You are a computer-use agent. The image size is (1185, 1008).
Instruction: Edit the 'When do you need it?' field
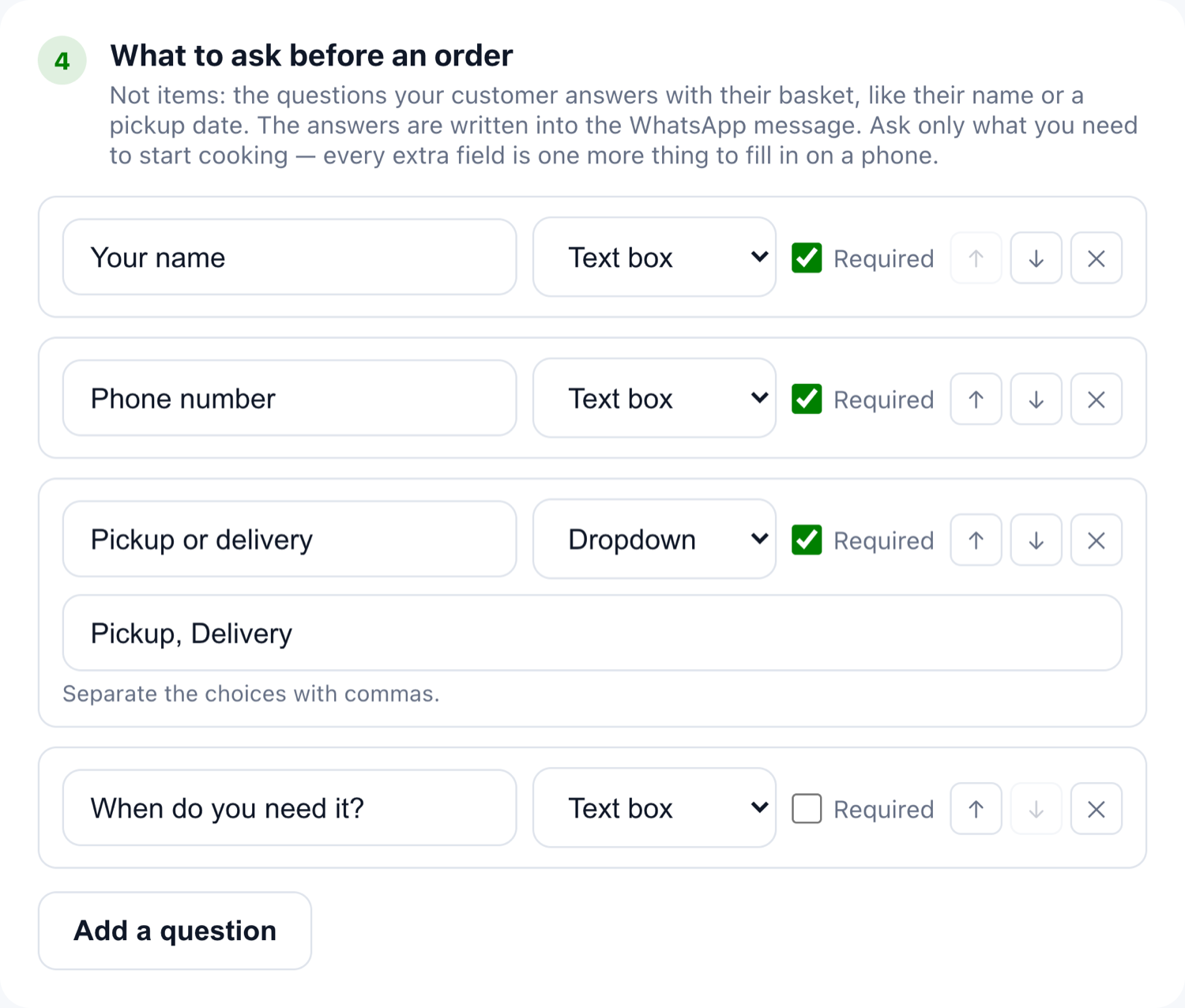289,808
